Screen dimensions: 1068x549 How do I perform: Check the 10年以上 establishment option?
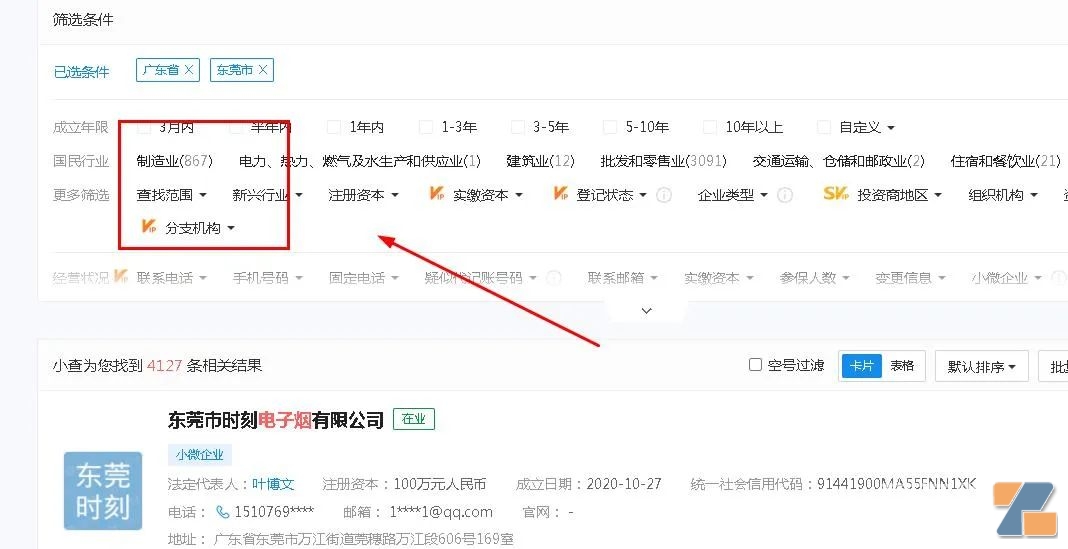click(x=710, y=127)
